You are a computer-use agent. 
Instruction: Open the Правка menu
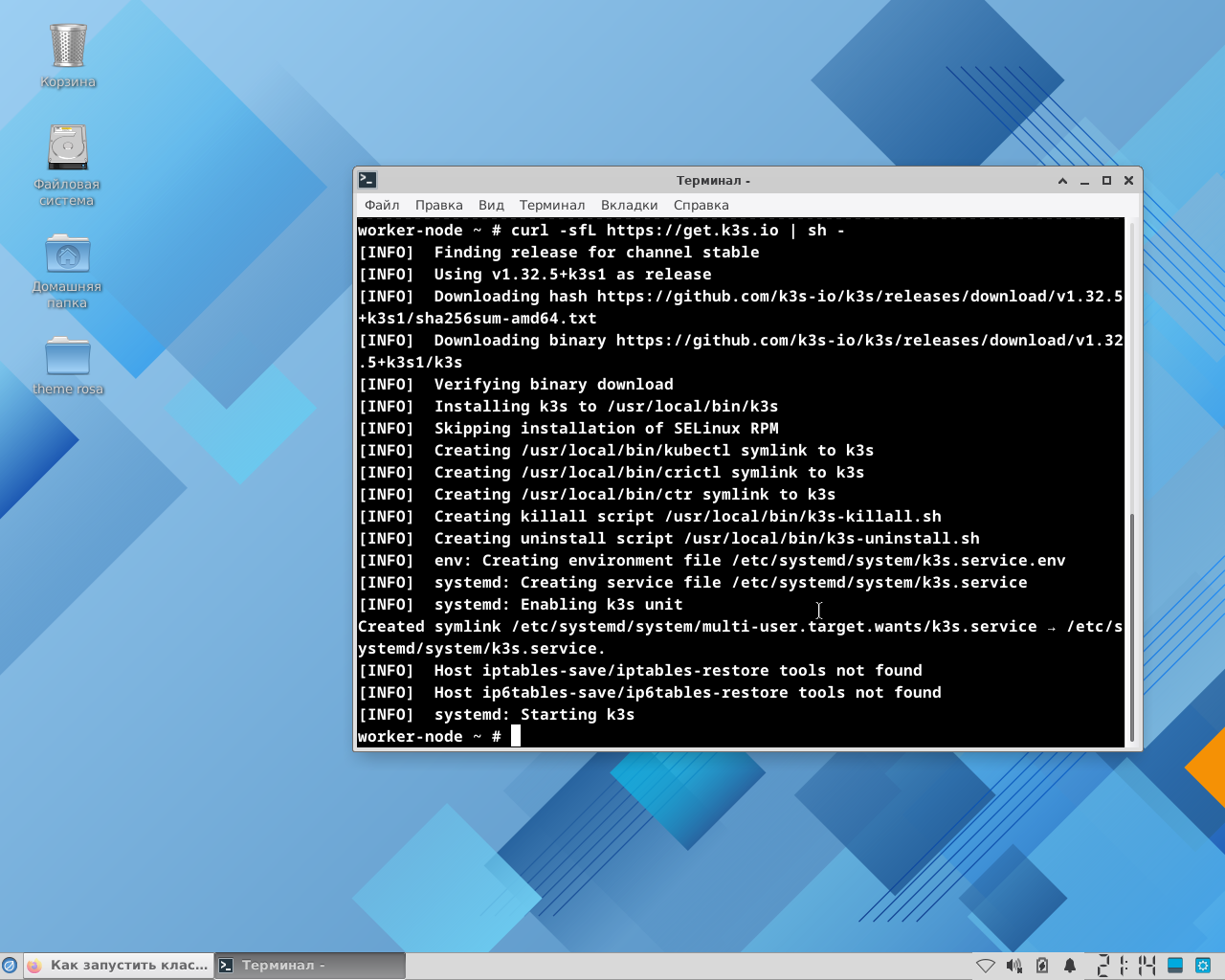pos(439,205)
